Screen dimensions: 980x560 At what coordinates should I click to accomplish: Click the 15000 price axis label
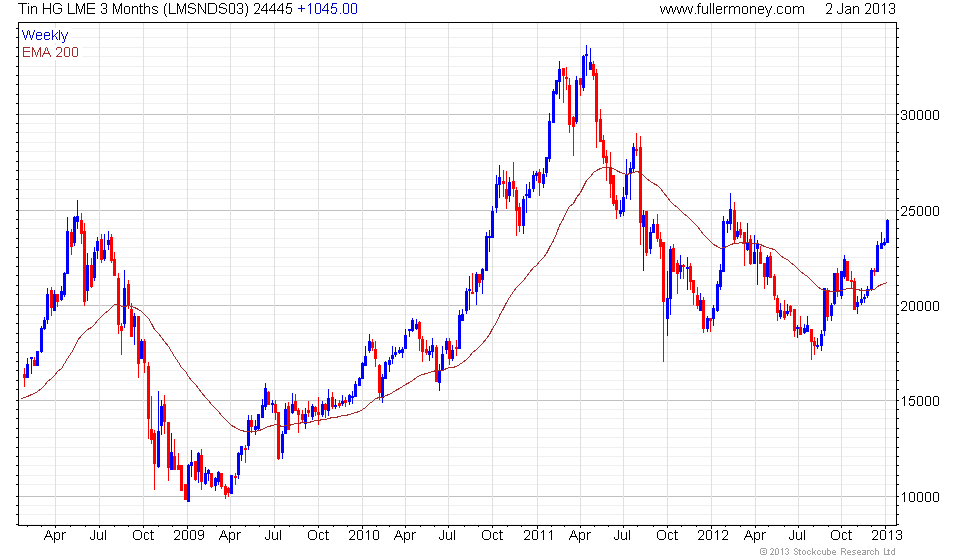(x=919, y=401)
